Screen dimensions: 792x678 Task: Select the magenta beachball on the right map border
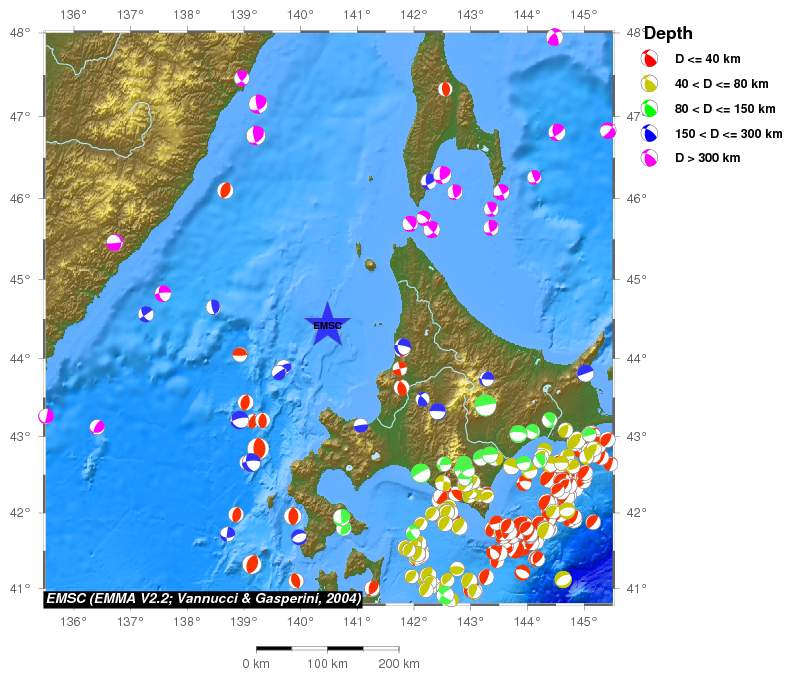click(x=607, y=131)
